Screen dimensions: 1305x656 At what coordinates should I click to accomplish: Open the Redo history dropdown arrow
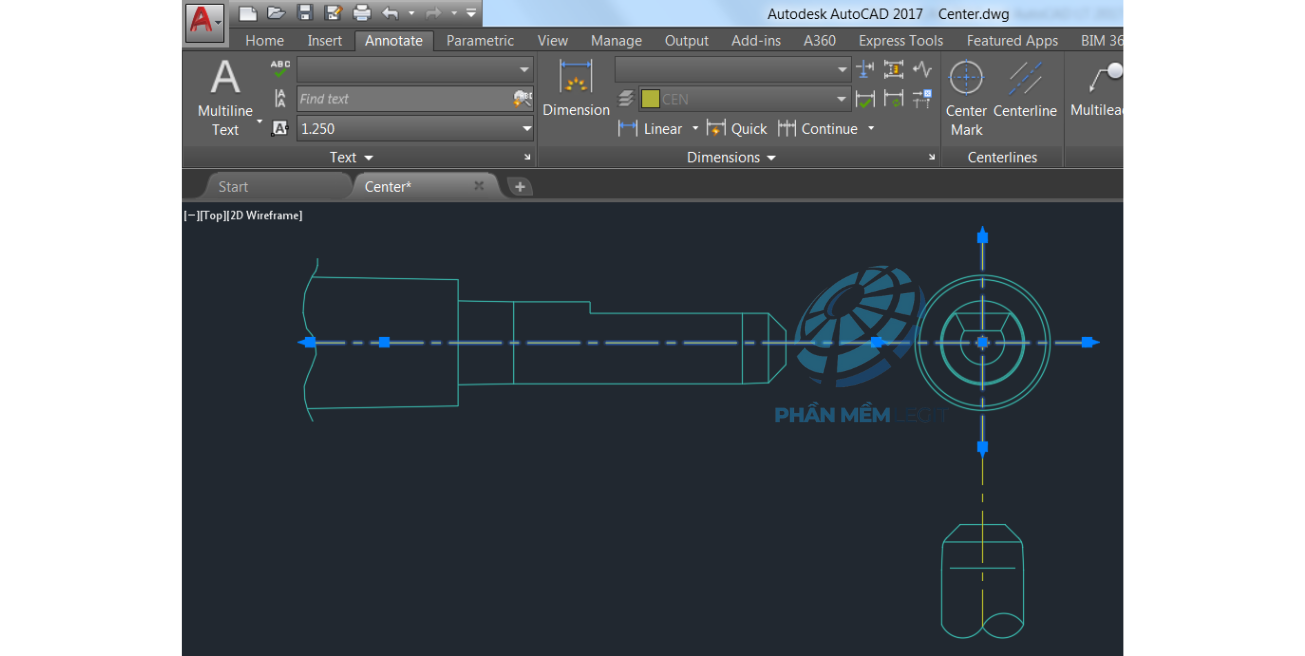point(453,13)
